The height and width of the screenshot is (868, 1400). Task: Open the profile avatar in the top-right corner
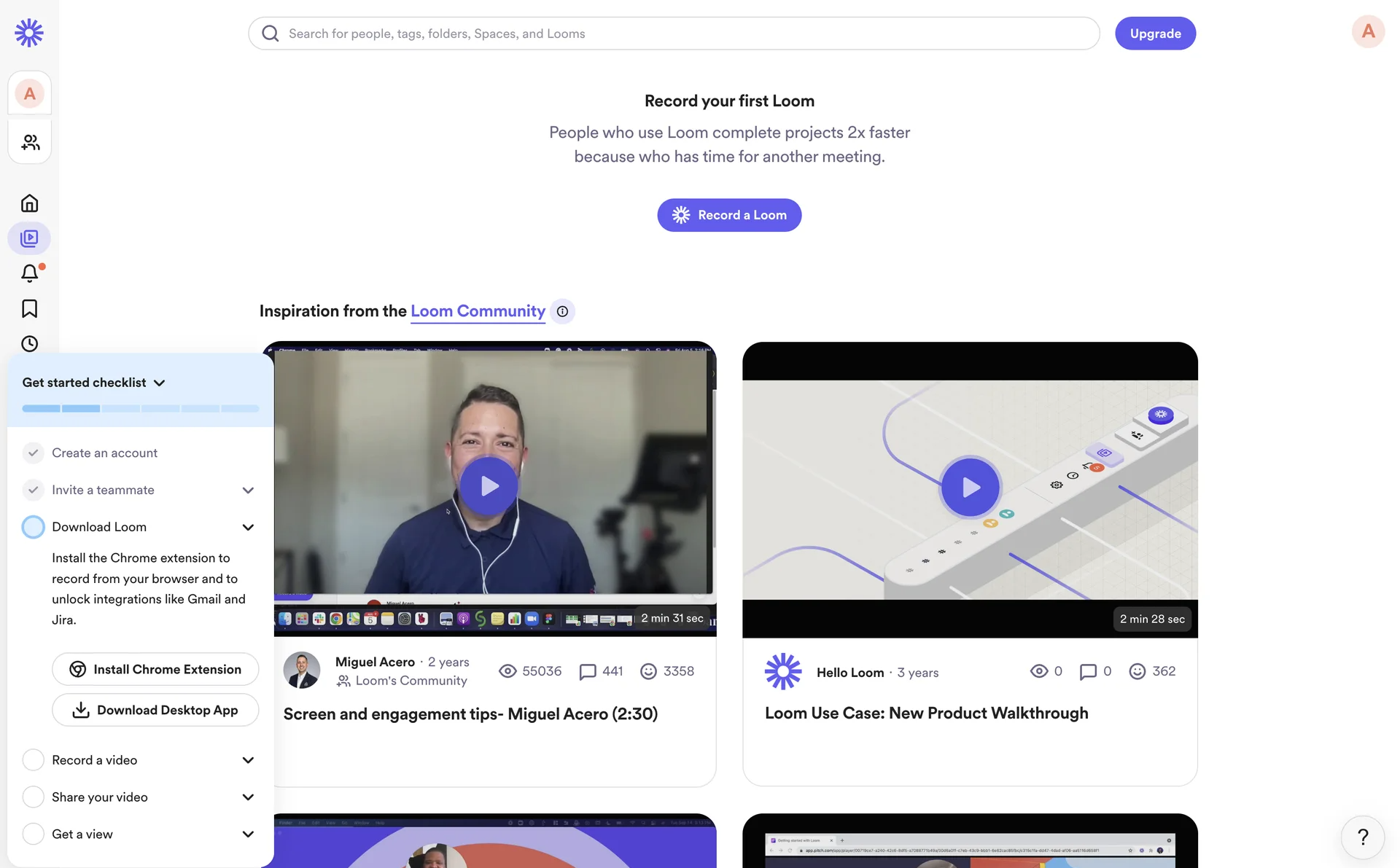[x=1368, y=31]
